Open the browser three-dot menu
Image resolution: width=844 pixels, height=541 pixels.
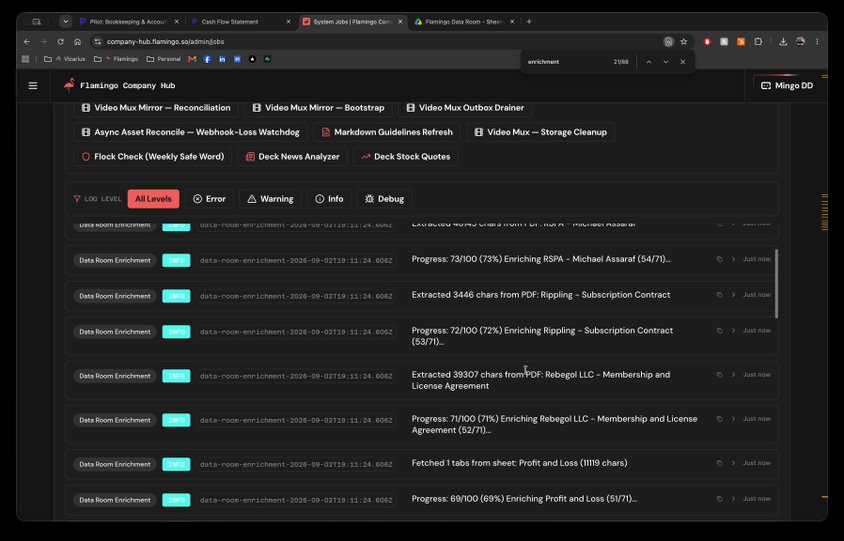817,41
